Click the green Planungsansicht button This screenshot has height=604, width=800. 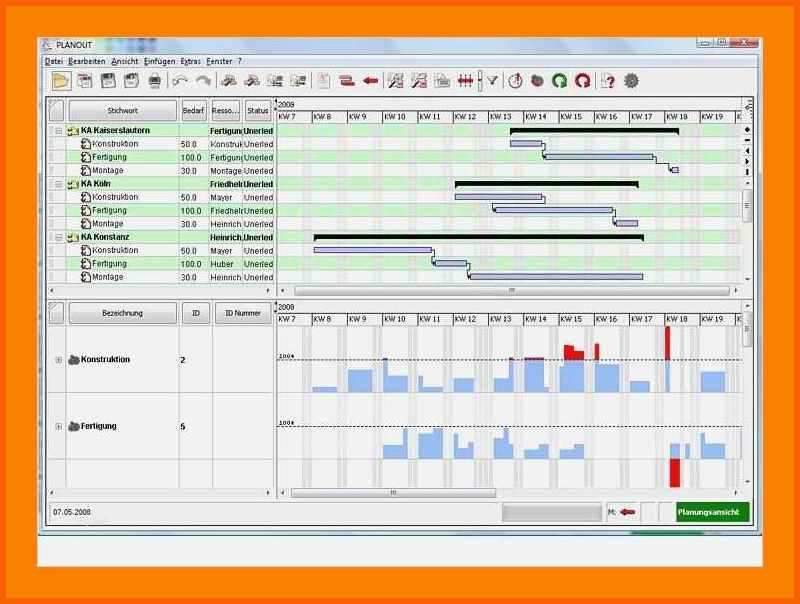[713, 512]
